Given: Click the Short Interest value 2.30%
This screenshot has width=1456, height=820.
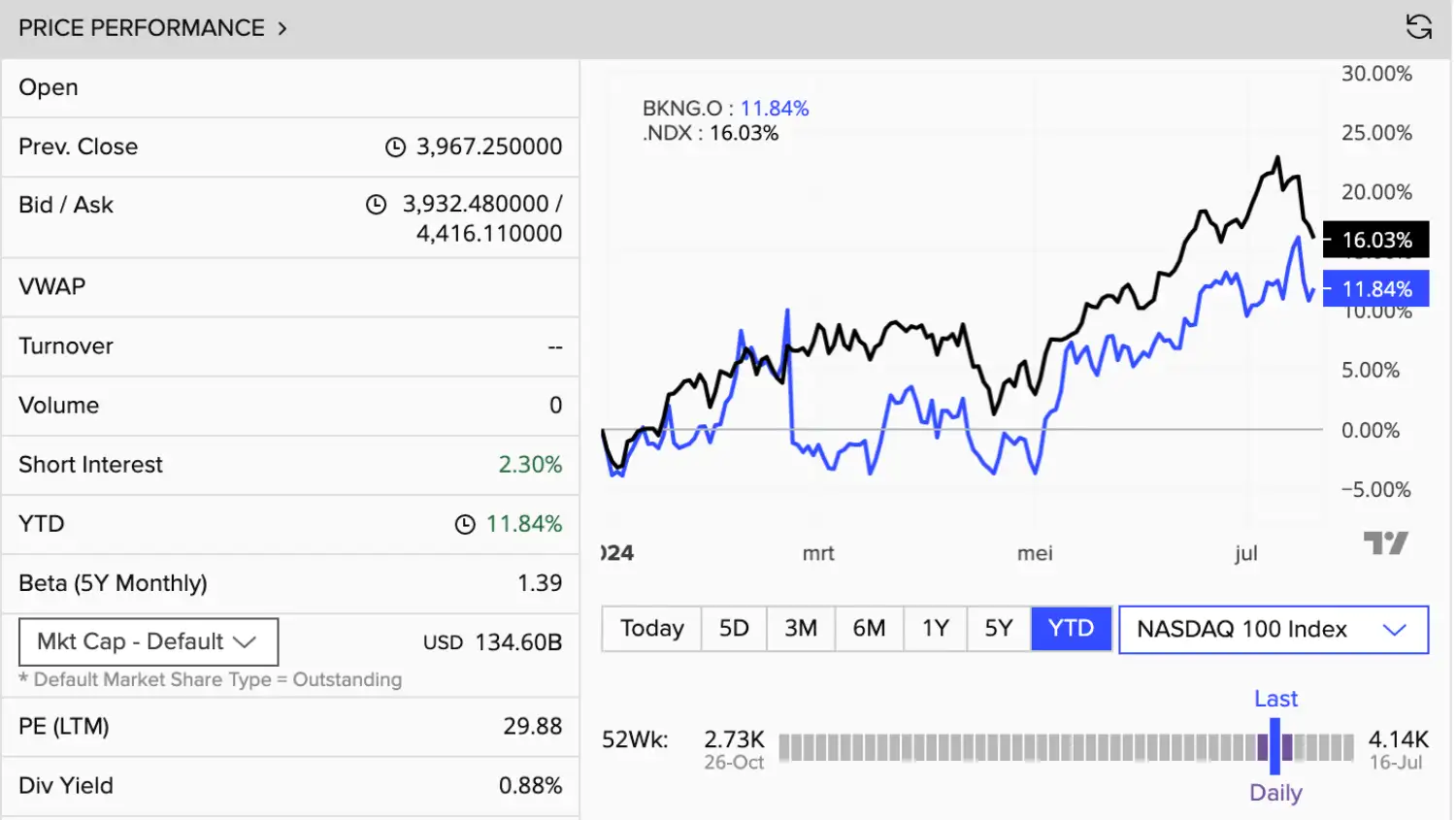Looking at the screenshot, I should pos(530,465).
